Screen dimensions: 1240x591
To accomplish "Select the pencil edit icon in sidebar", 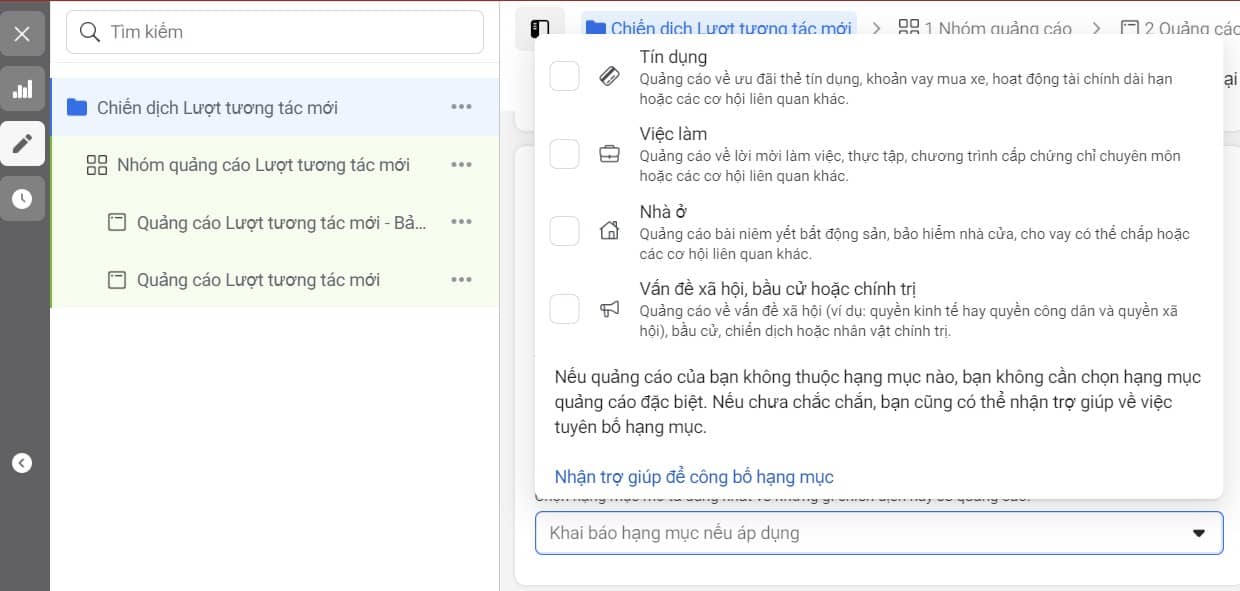I will 22,144.
